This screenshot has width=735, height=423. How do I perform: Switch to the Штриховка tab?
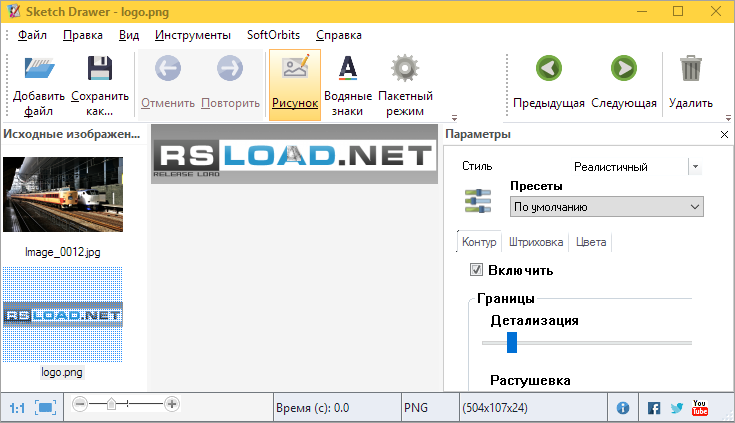536,242
